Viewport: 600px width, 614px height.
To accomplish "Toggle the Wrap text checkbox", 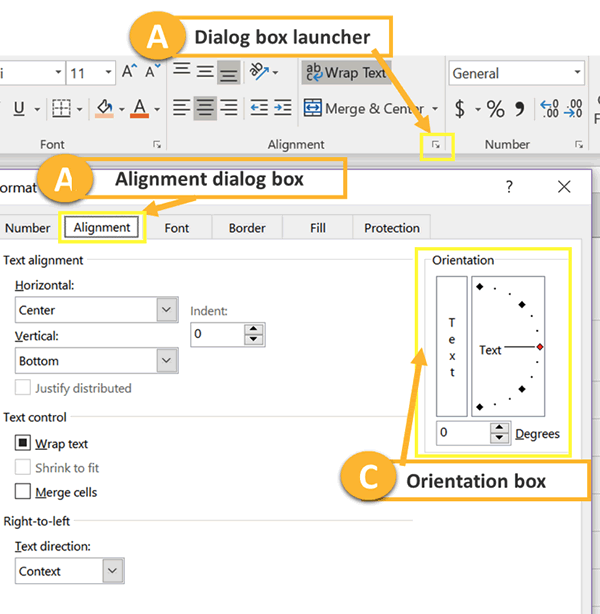I will pos(23,443).
